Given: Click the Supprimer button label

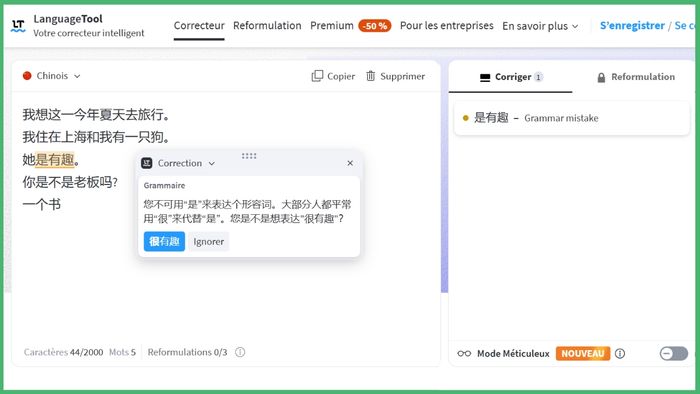Looking at the screenshot, I should (x=402, y=76).
